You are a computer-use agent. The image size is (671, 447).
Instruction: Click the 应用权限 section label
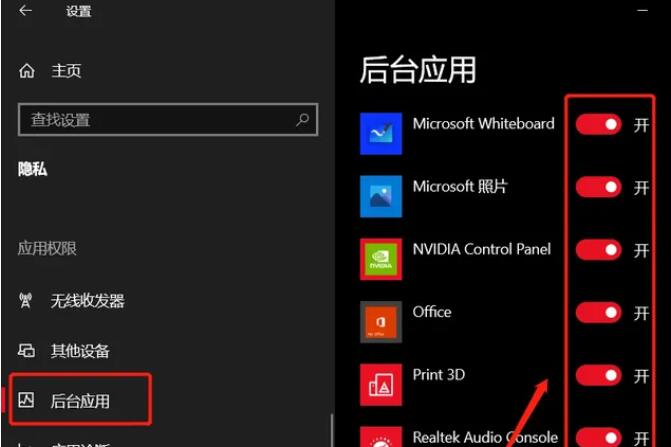[x=47, y=248]
